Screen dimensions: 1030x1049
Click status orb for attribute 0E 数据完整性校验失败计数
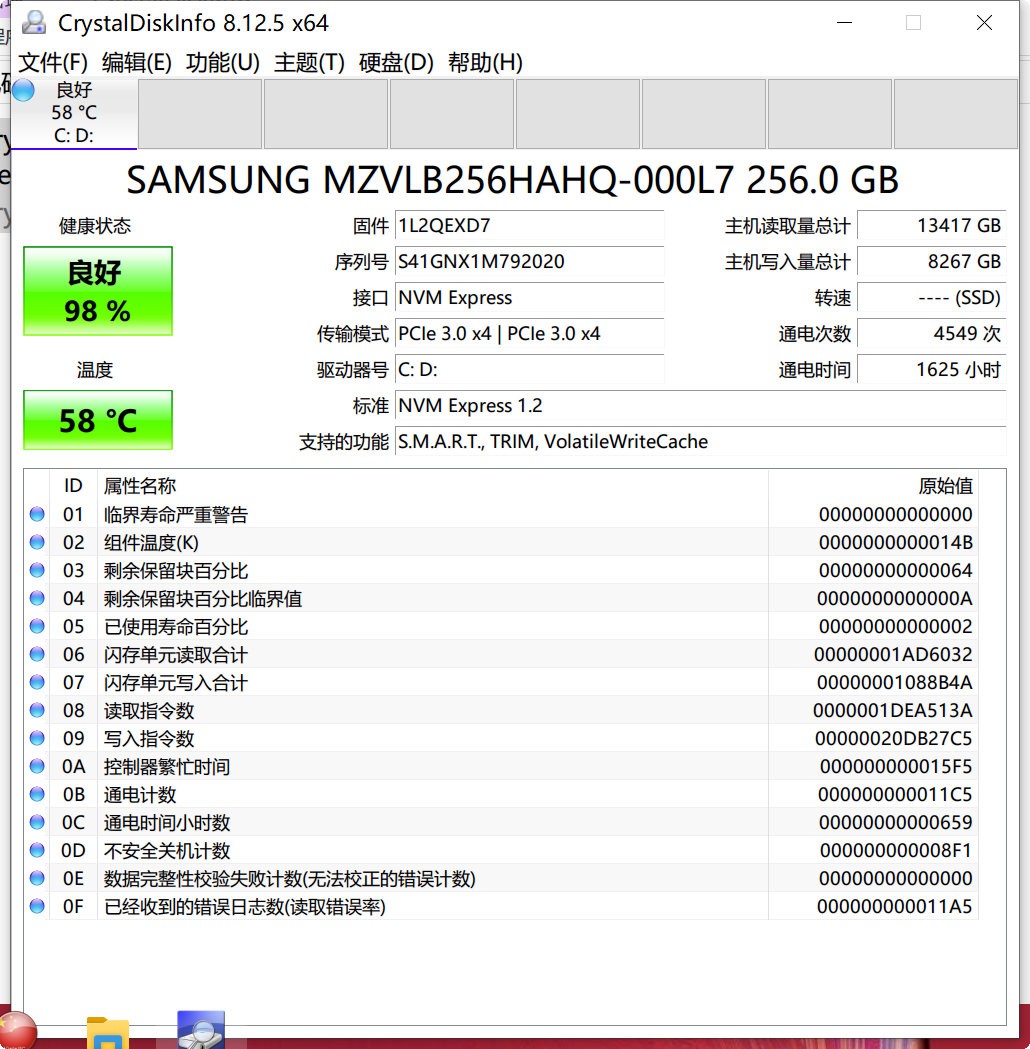37,878
